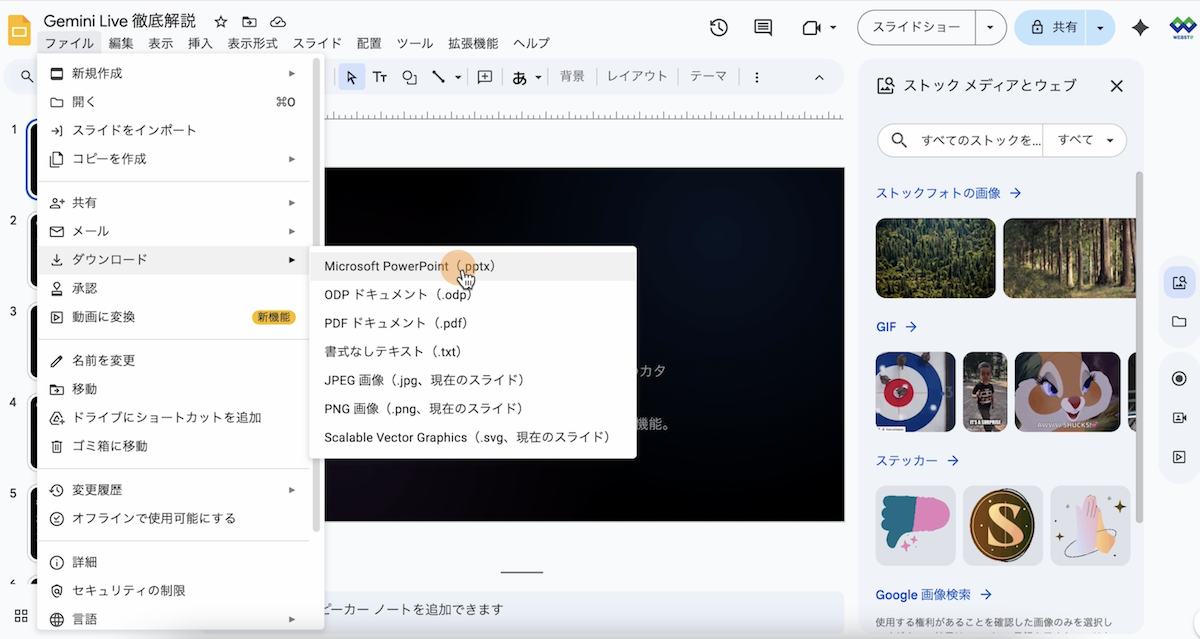Screen dimensions: 1200x639
Task: Open the share options dropdown arrow
Action: tap(1100, 28)
